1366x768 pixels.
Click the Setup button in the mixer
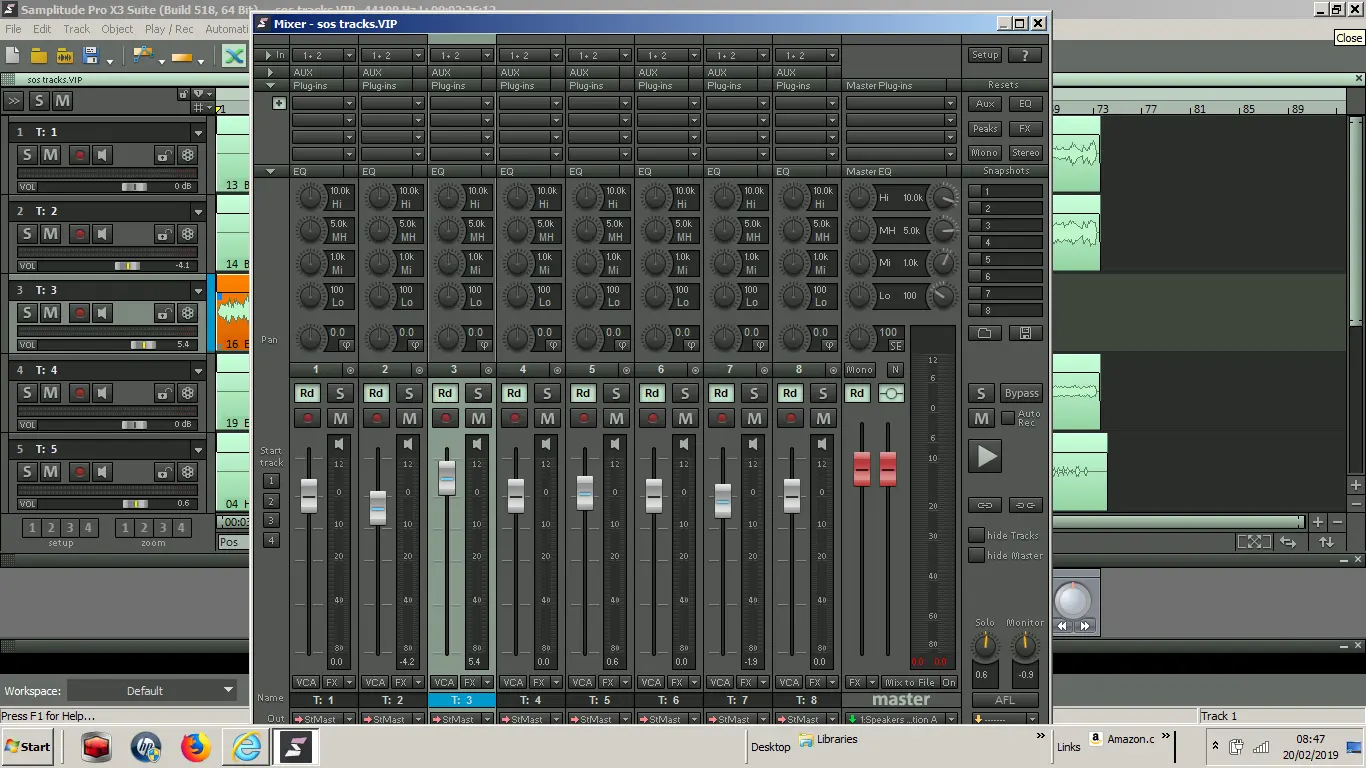[984, 55]
